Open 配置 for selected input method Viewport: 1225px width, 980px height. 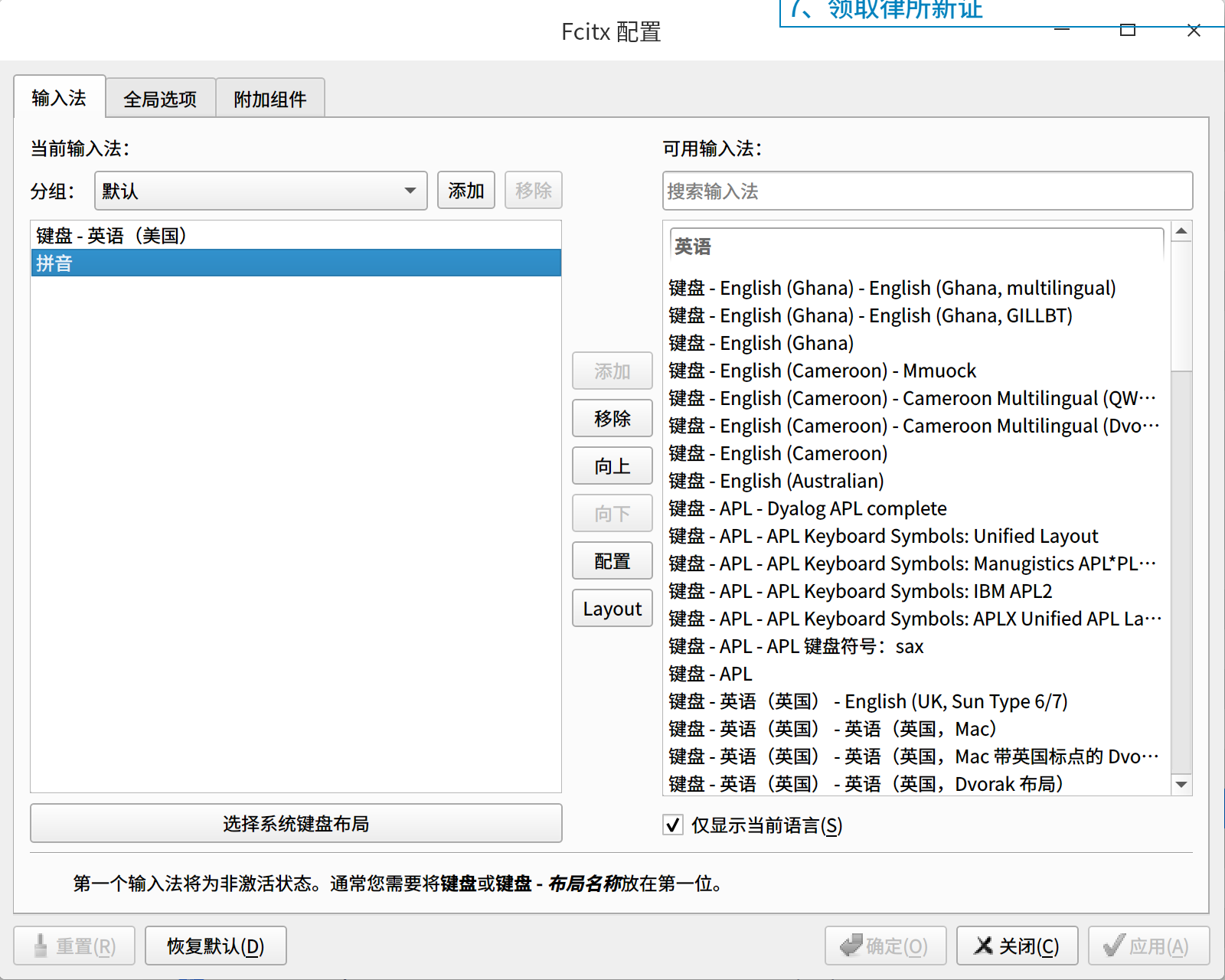click(612, 560)
